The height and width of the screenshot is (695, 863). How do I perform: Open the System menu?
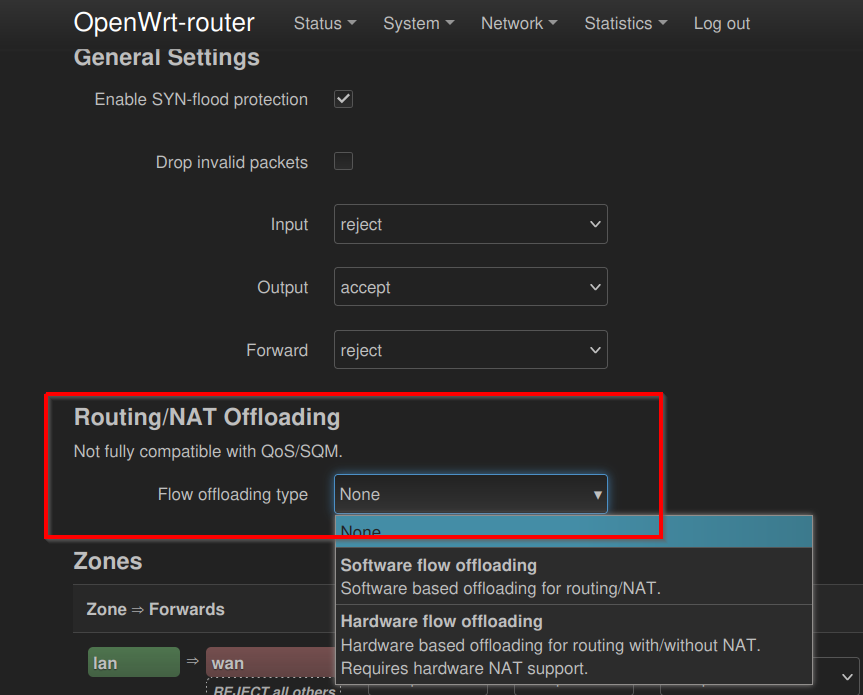point(418,23)
